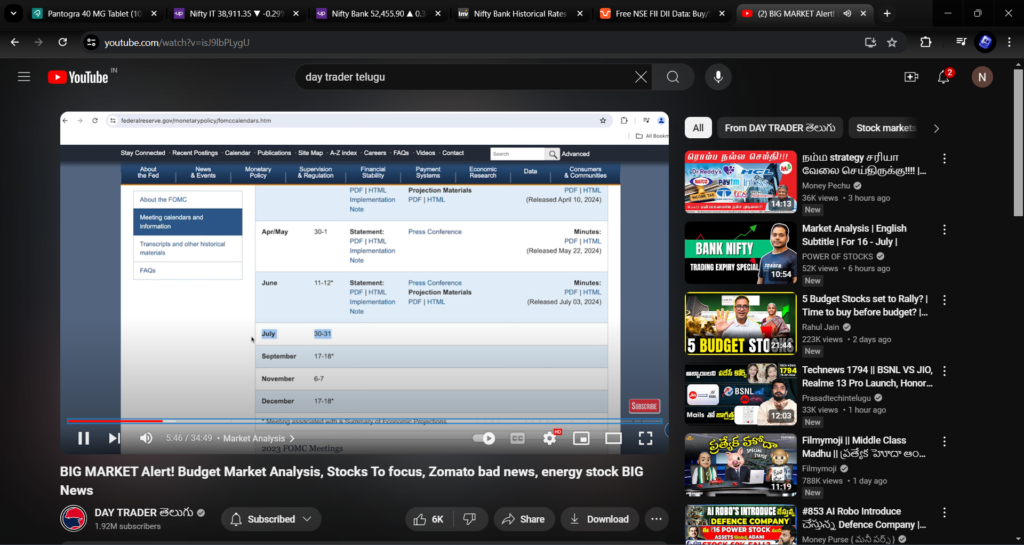This screenshot has width=1024, height=545.
Task: Toggle theater mode
Action: 613,438
